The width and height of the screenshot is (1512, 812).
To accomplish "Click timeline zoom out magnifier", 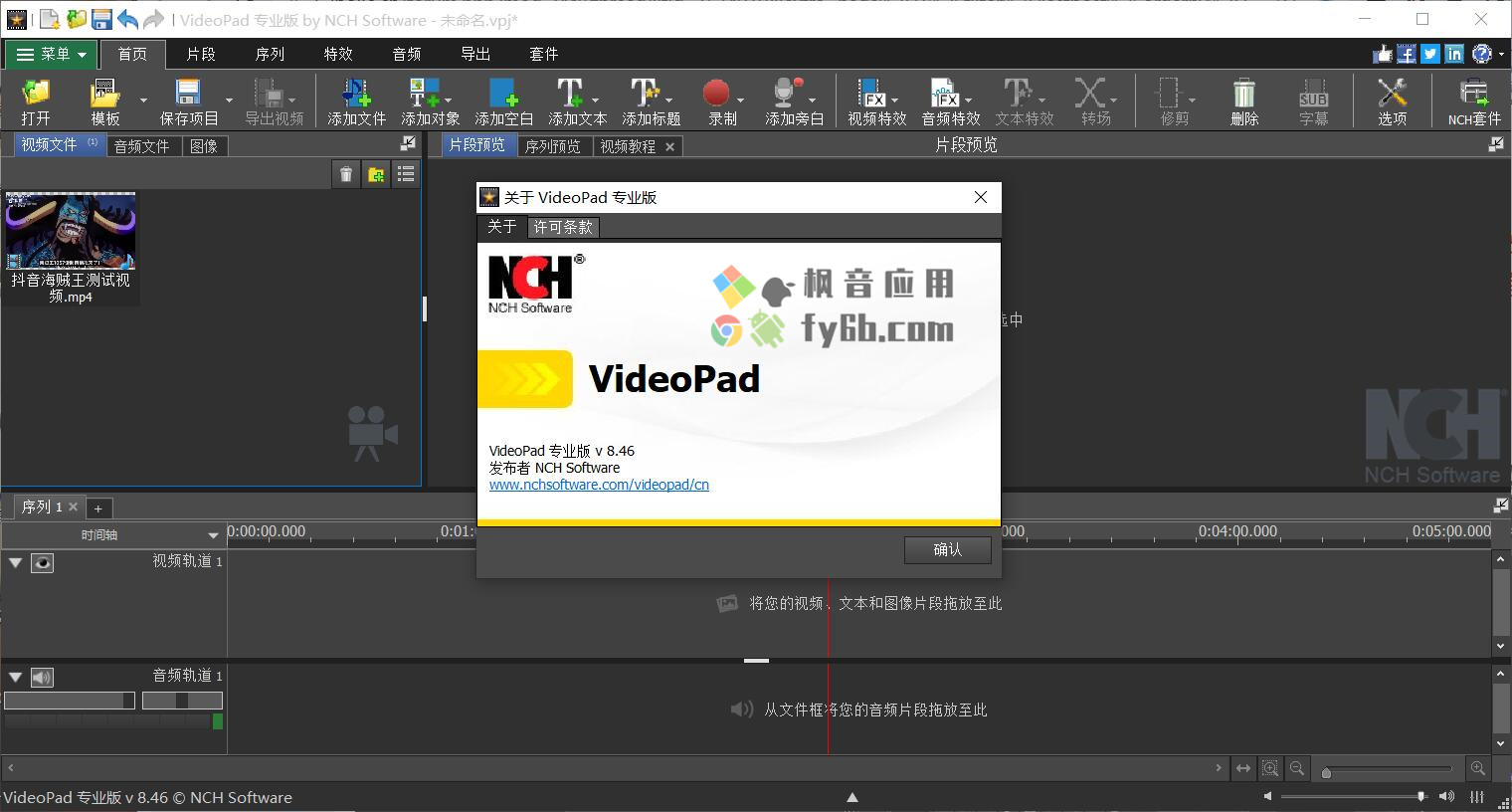I will pyautogui.click(x=1297, y=767).
